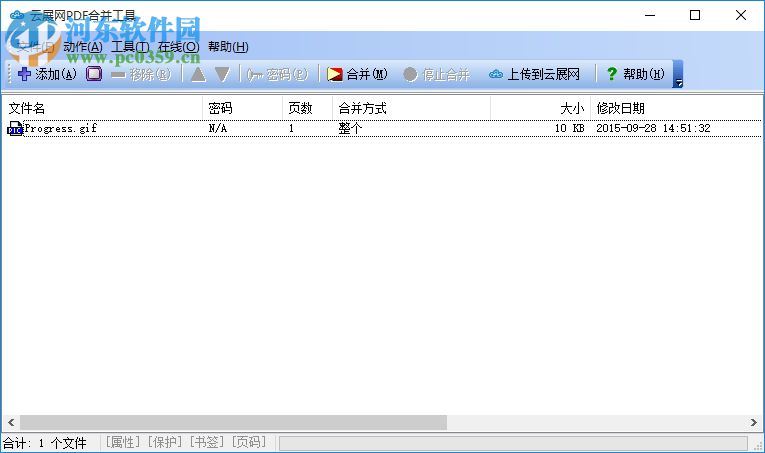Image resolution: width=765 pixels, height=453 pixels.
Task: Sort by the 修改日期 column header
Action: (x=676, y=108)
